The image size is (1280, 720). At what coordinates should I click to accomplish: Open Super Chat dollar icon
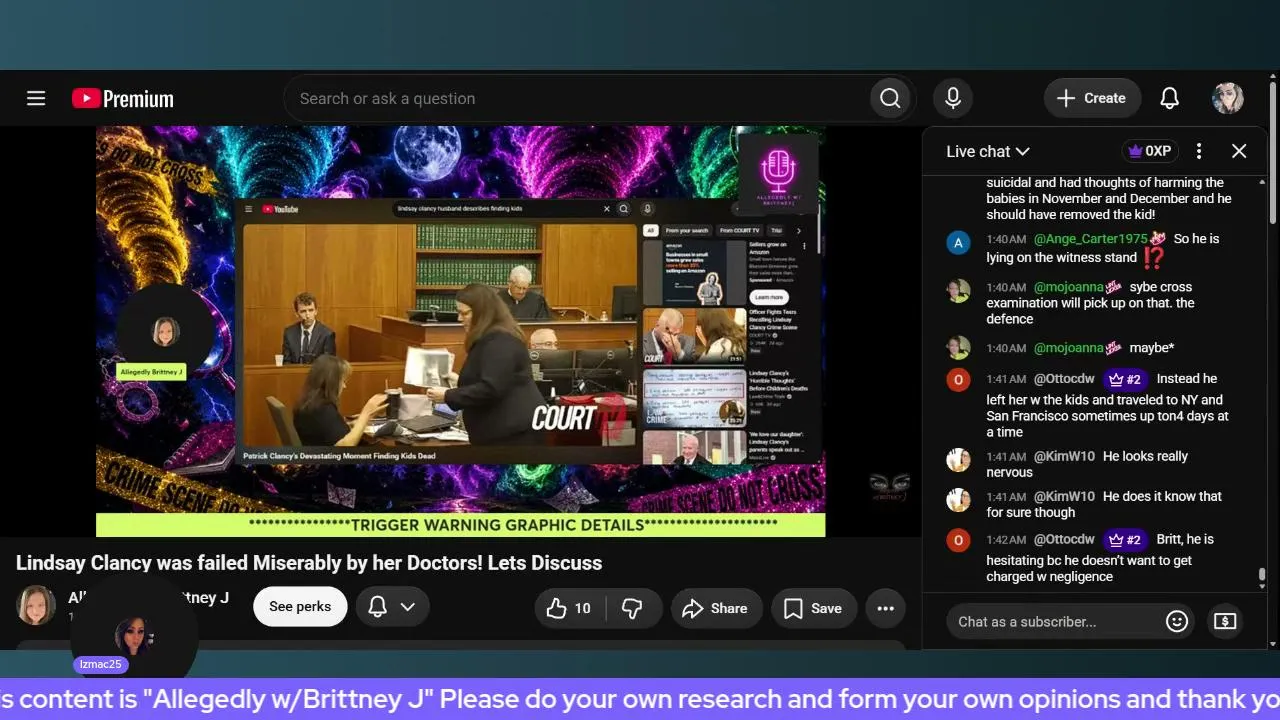1225,621
